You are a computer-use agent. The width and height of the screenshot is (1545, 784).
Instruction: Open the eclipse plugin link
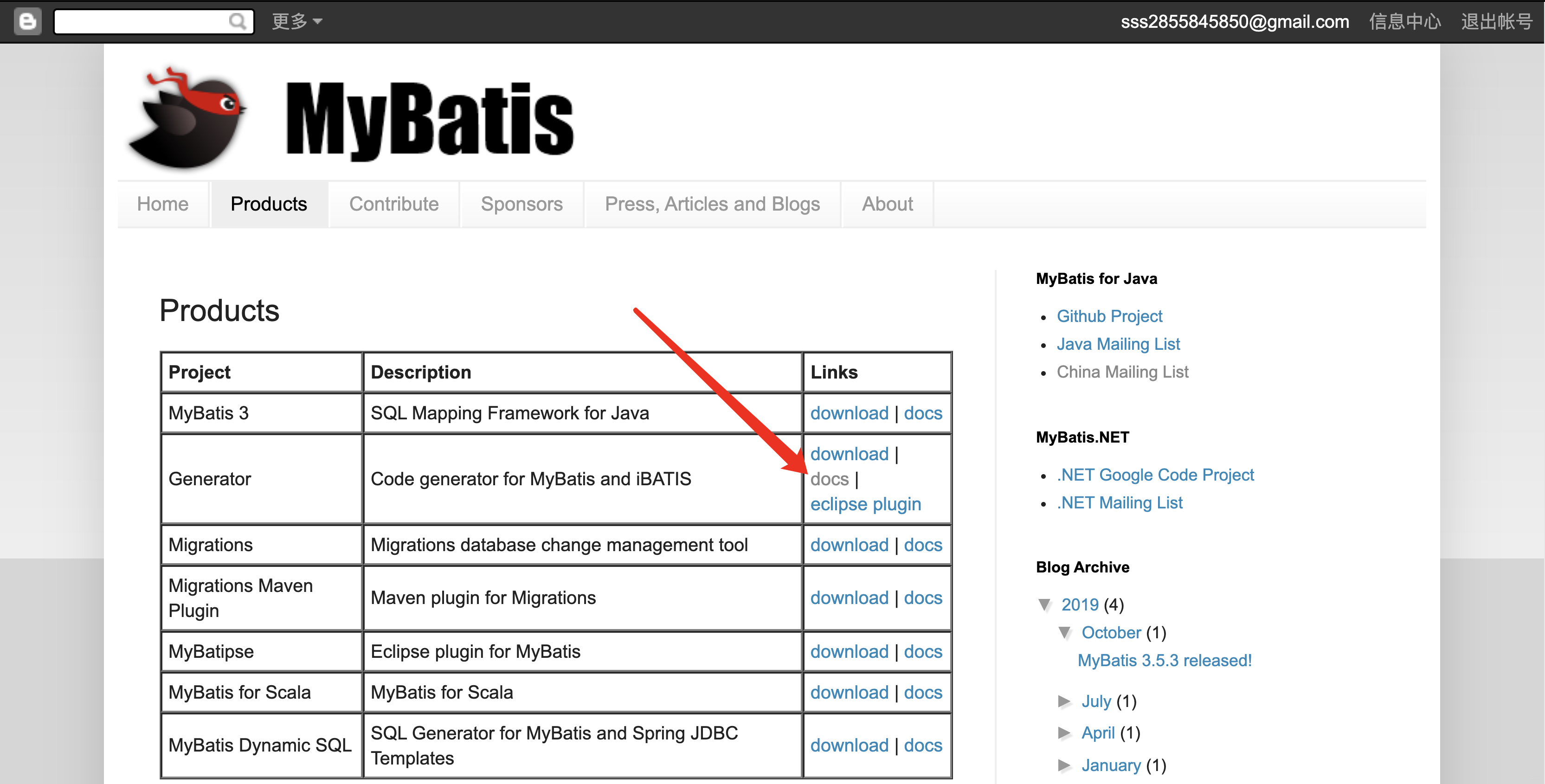pyautogui.click(x=865, y=504)
